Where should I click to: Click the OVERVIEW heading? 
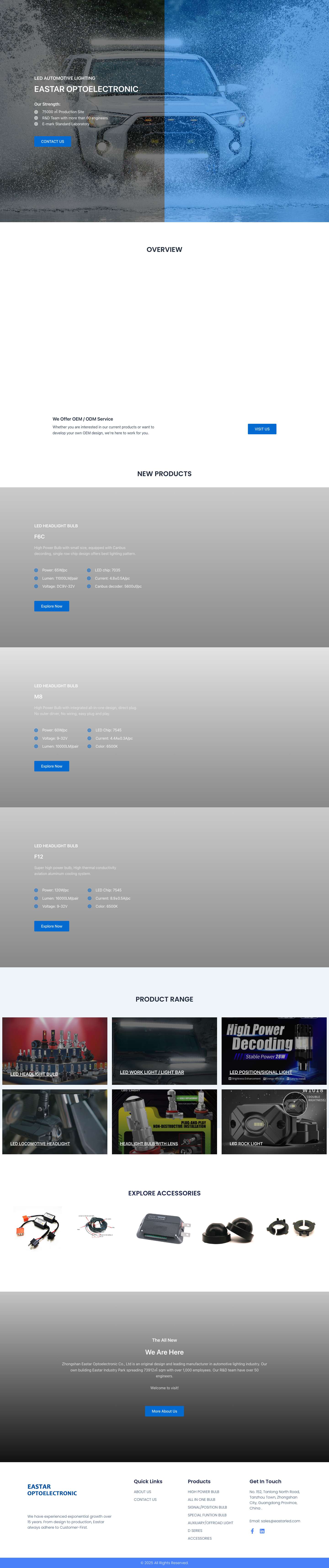click(164, 250)
